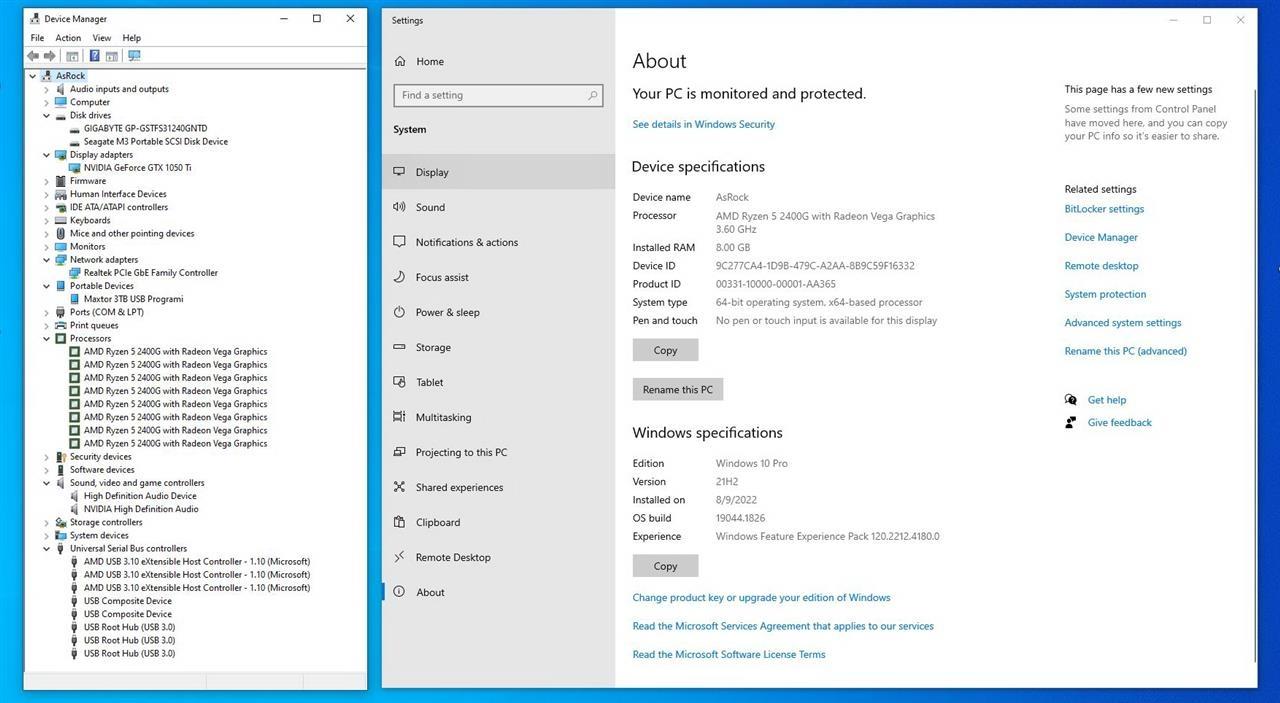Click the magnifier icon in Find a setting
Image resolution: width=1280 pixels, height=703 pixels.
592,95
